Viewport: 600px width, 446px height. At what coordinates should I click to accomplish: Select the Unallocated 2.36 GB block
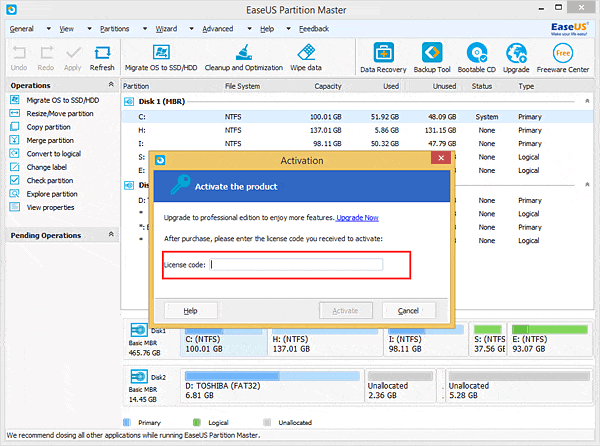click(x=400, y=386)
